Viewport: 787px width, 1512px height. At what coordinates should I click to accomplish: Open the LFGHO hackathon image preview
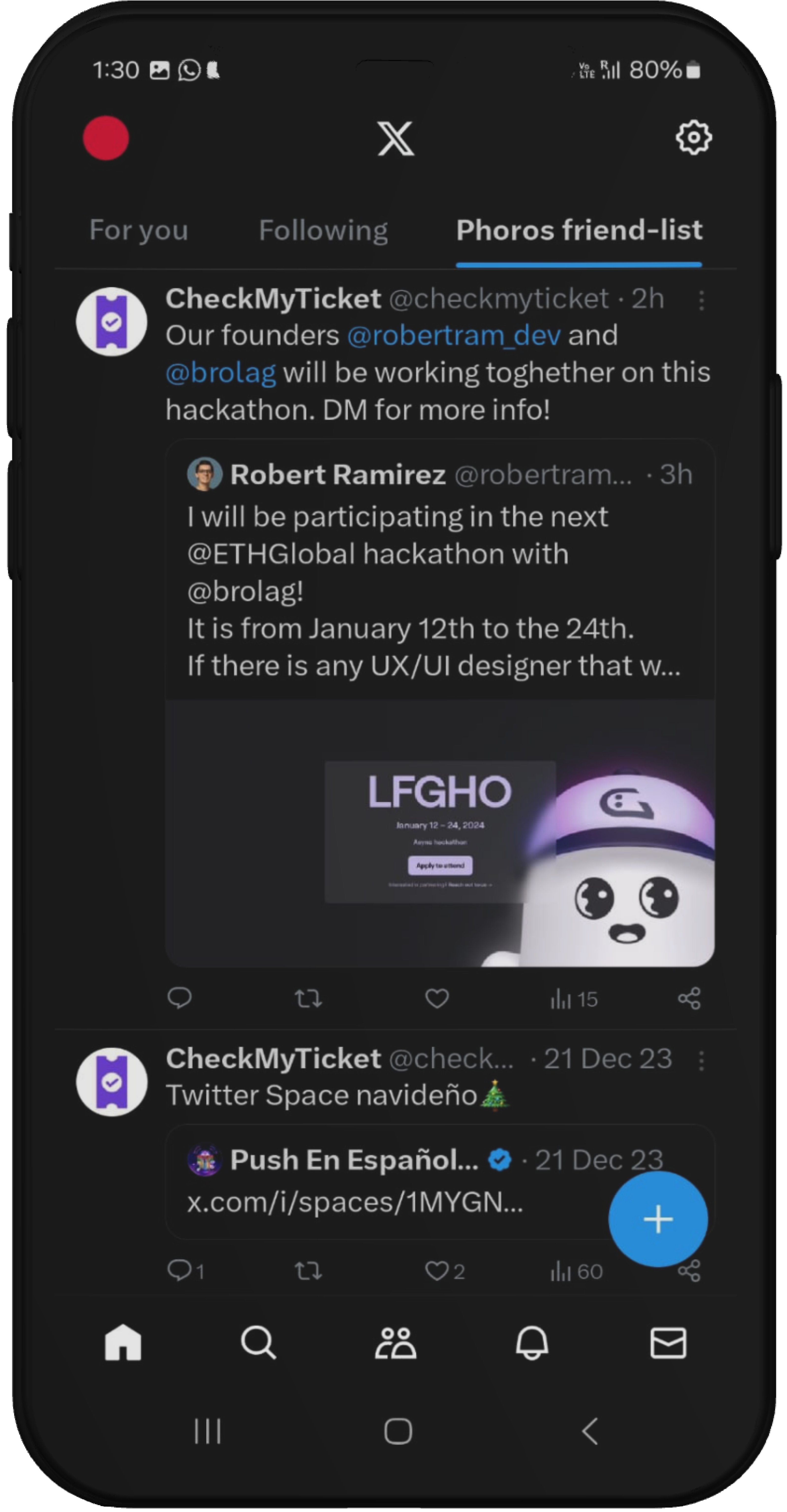[x=440, y=832]
